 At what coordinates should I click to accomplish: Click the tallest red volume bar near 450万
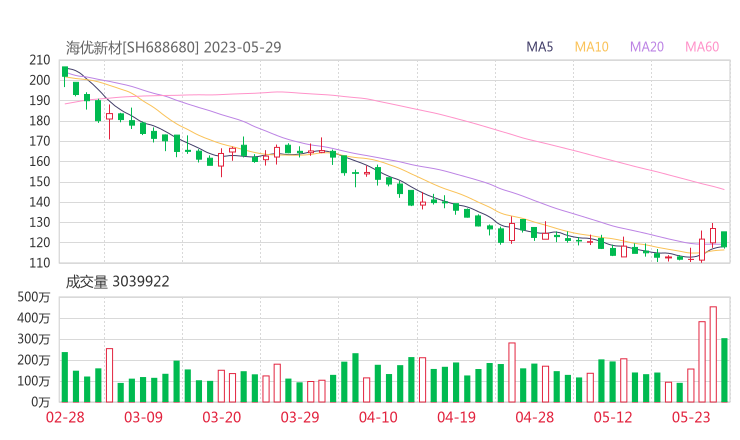(713, 355)
